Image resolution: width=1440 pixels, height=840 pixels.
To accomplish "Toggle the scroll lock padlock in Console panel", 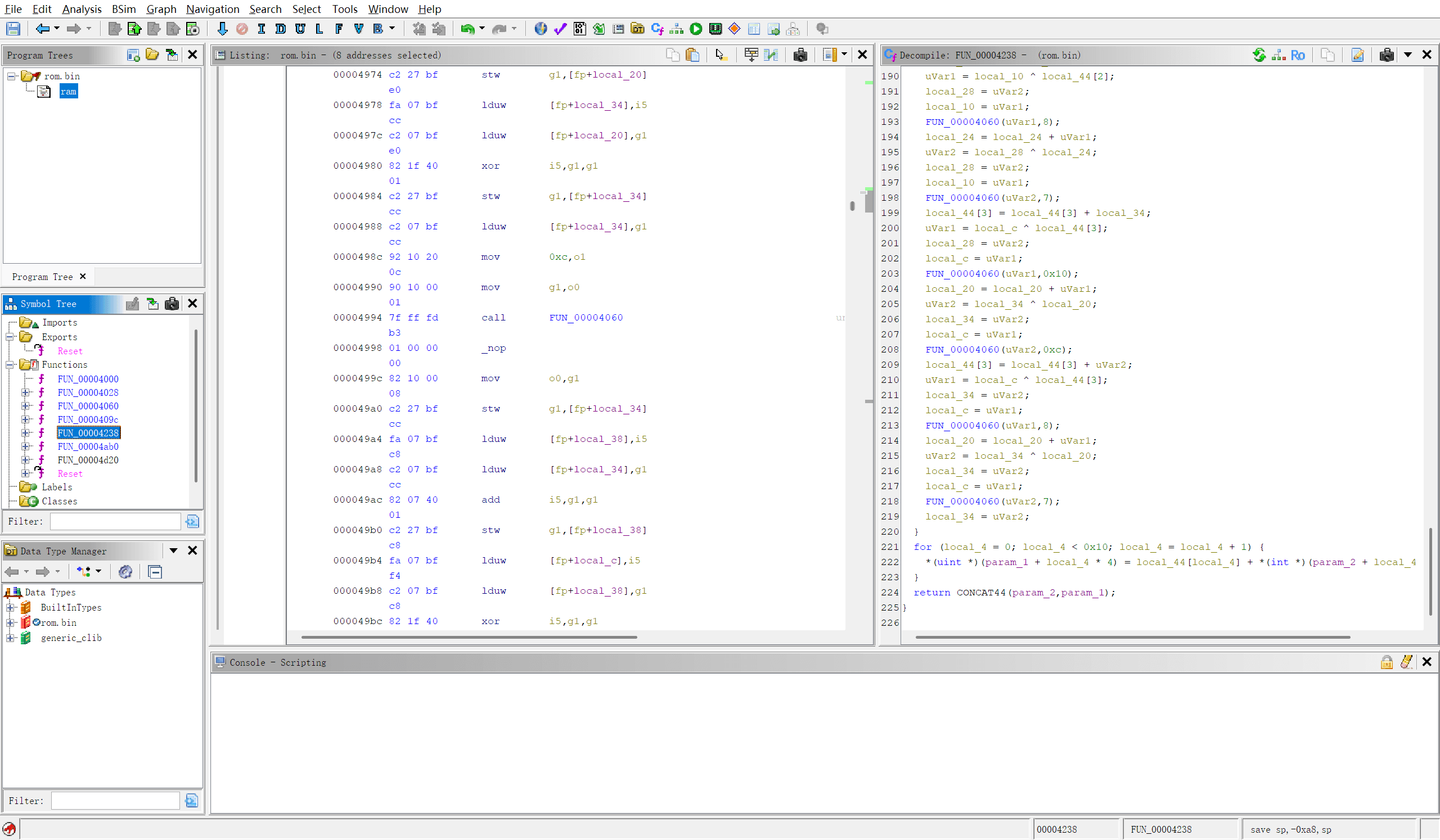I will [1387, 662].
